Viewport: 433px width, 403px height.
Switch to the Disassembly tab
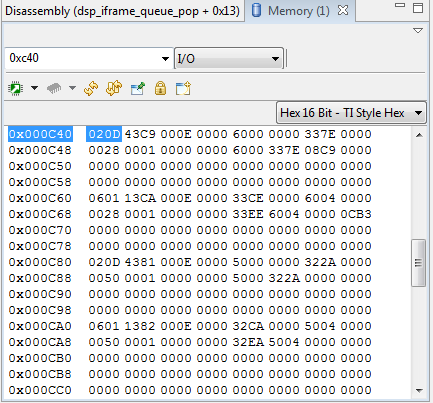[123, 11]
